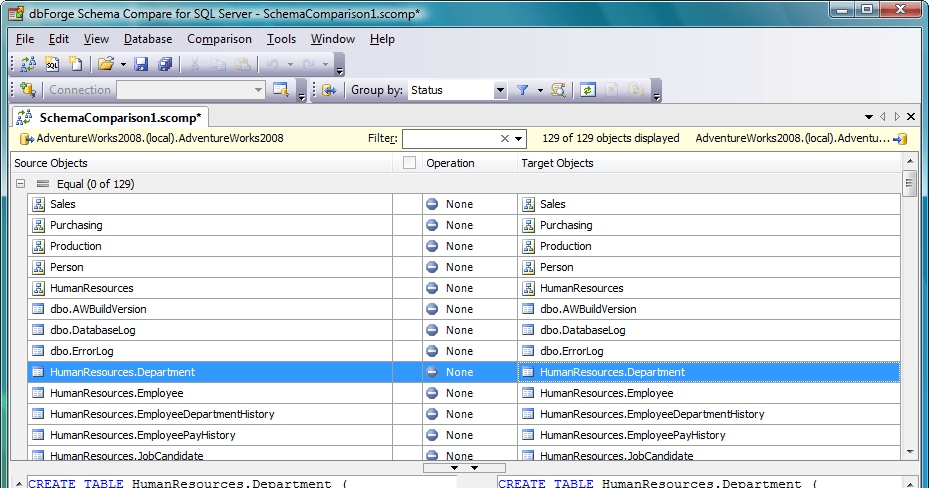
Task: Open the Database menu
Action: click(148, 39)
